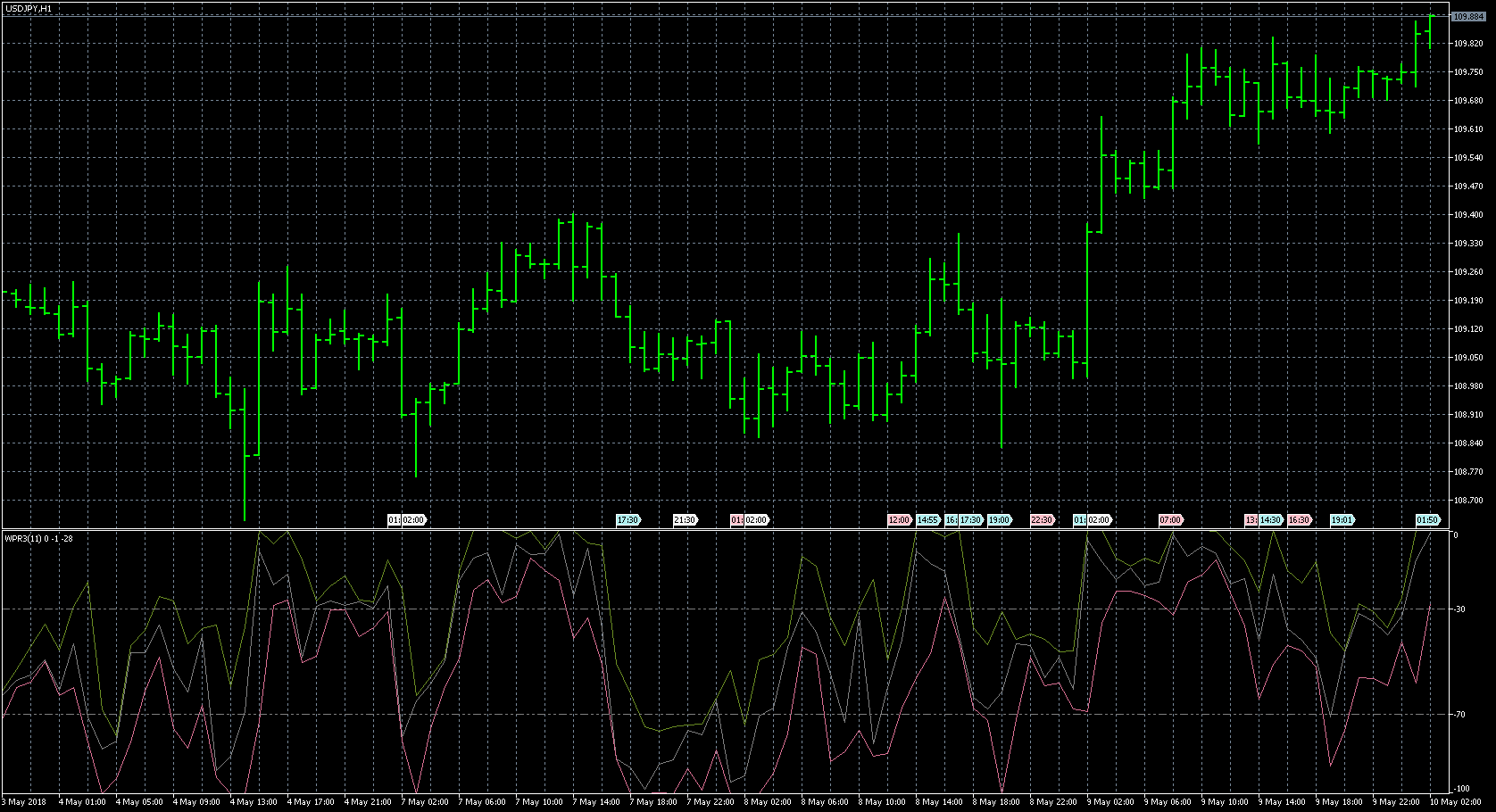
Task: Open the 19:01 blue event marker
Action: tap(1342, 520)
